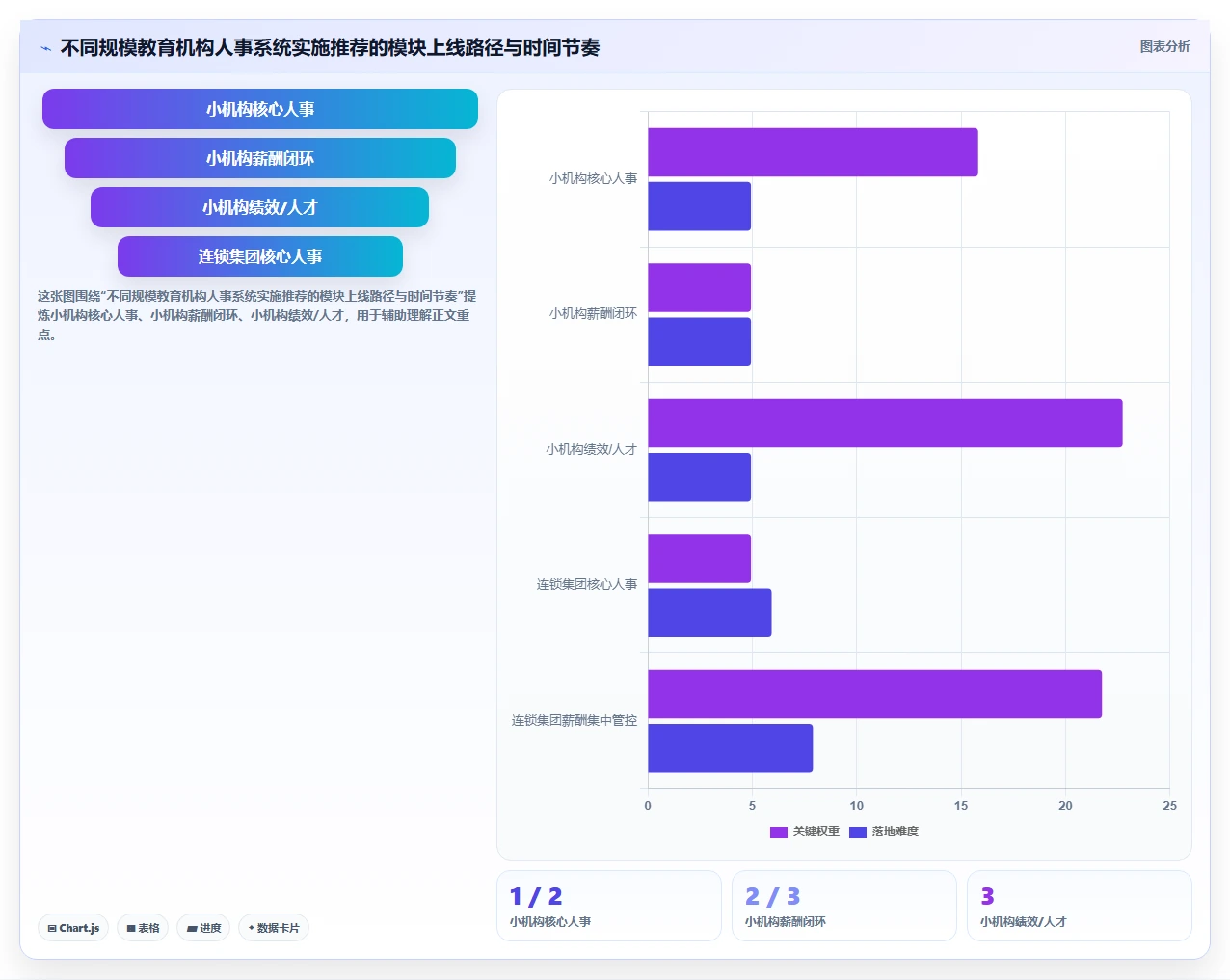Open the 1 / 2 小机构核心人事 data card
The width and height of the screenshot is (1230, 980).
[609, 906]
